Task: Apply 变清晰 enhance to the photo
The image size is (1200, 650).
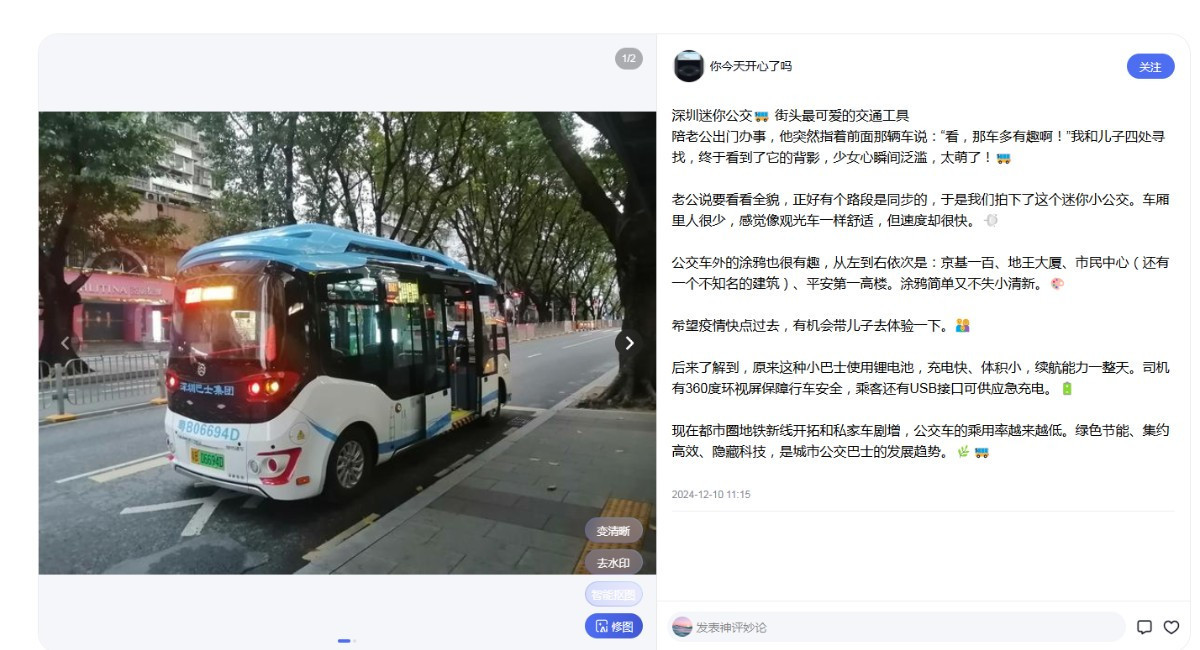Action: coord(613,531)
